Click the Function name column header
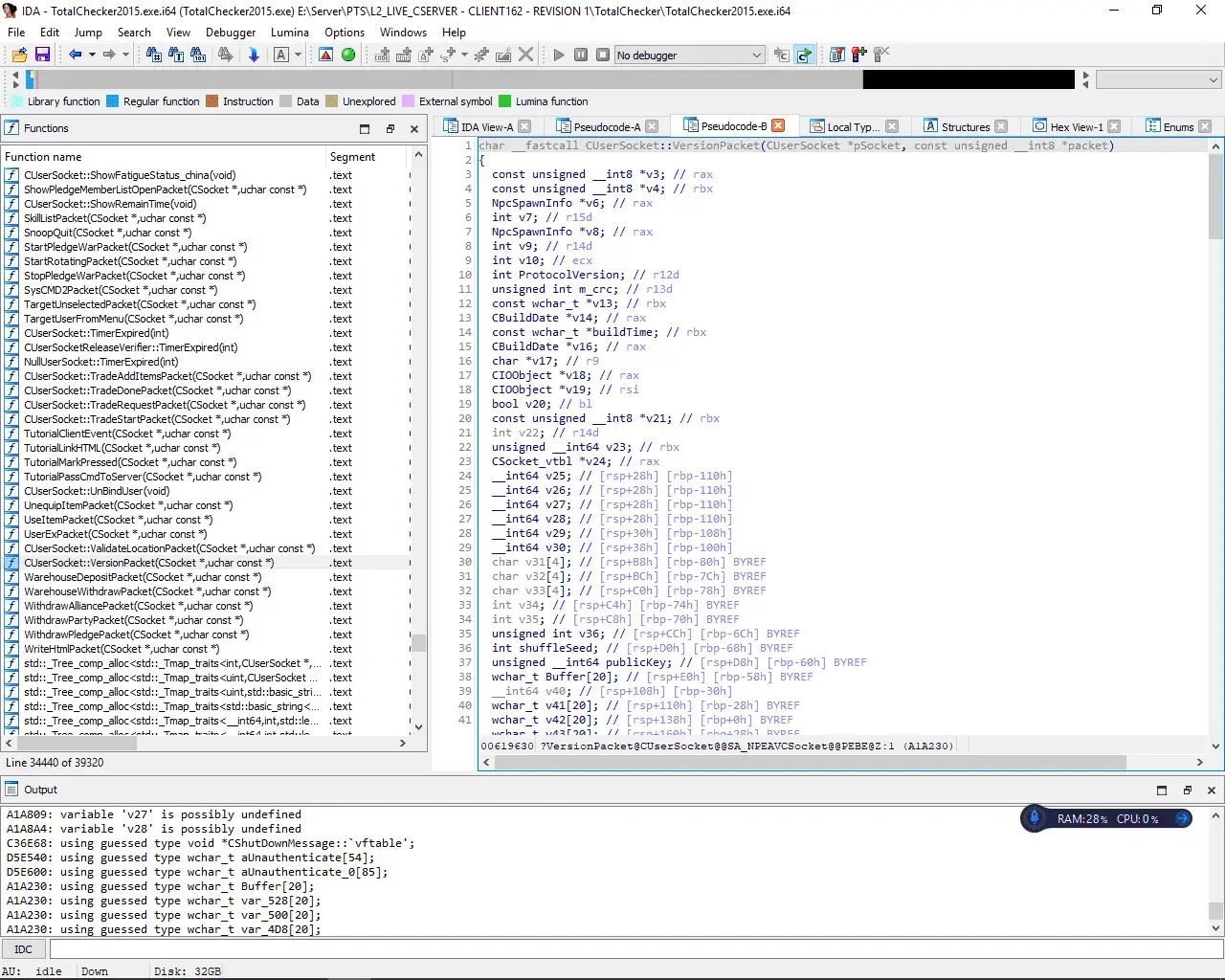 pyautogui.click(x=163, y=156)
